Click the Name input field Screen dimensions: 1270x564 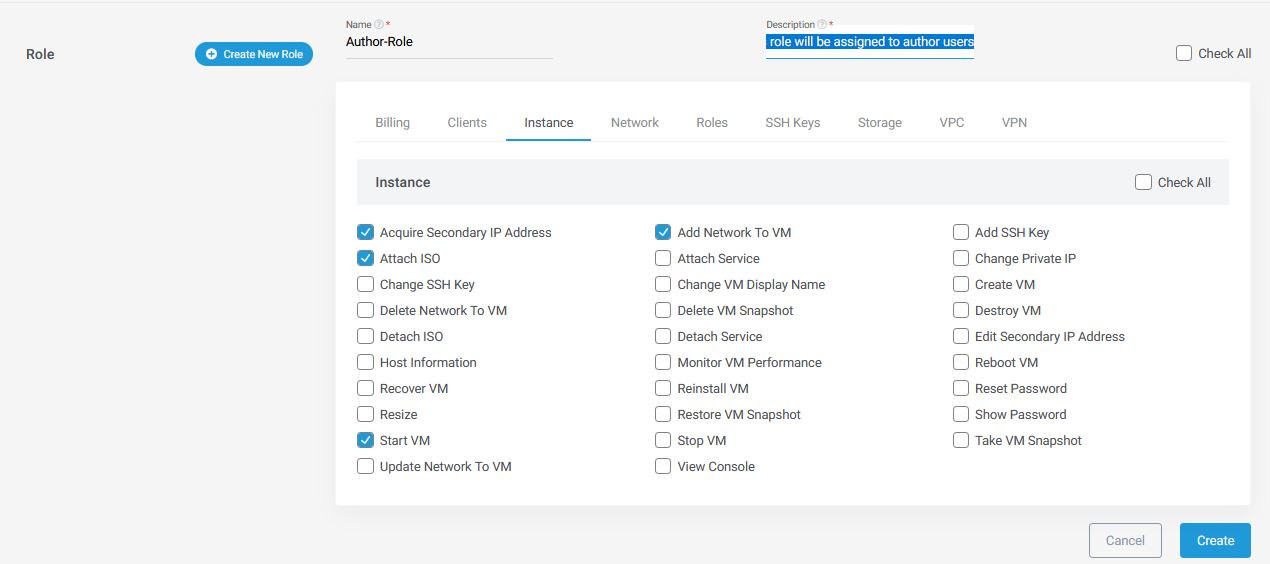(x=449, y=43)
